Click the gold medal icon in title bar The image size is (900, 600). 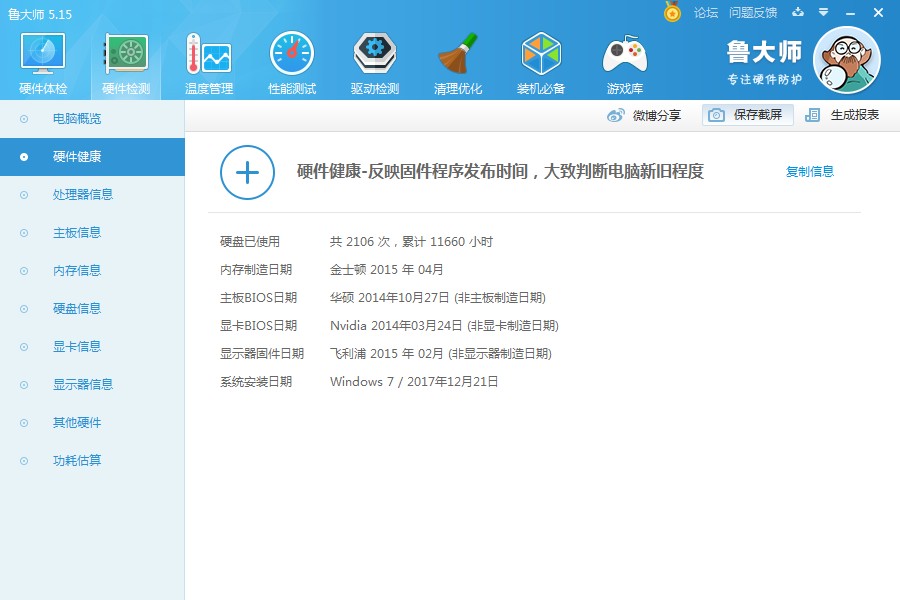[x=672, y=12]
